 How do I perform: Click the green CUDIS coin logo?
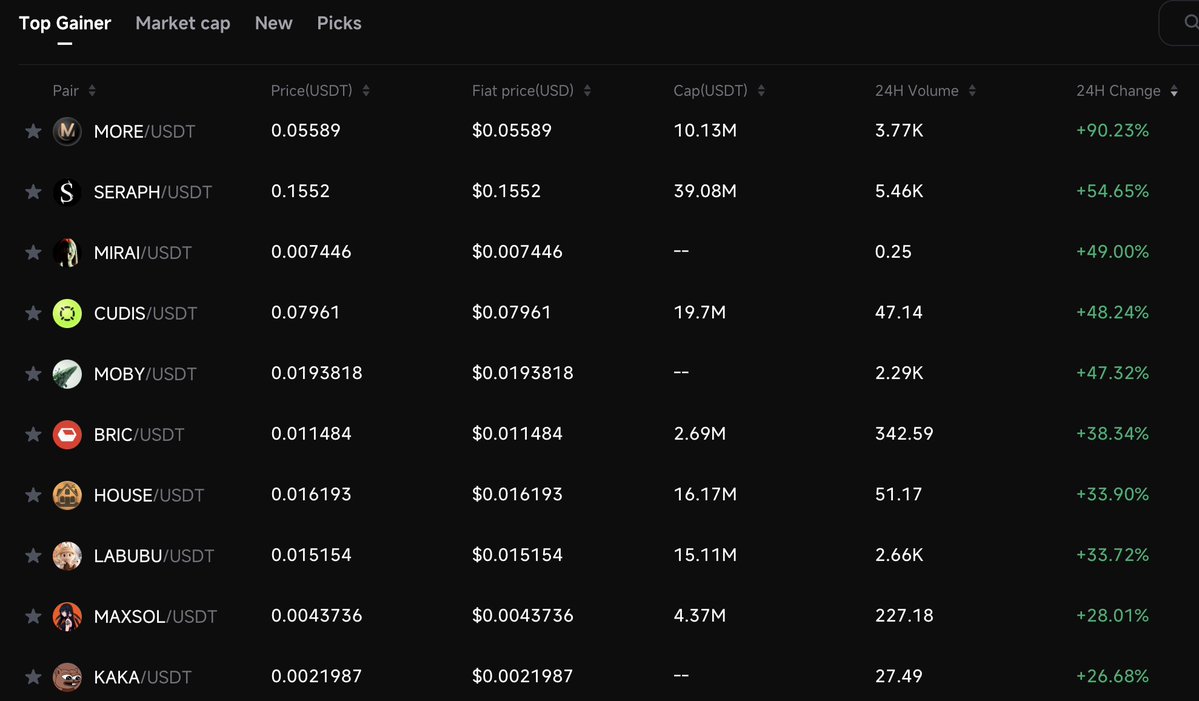67,313
